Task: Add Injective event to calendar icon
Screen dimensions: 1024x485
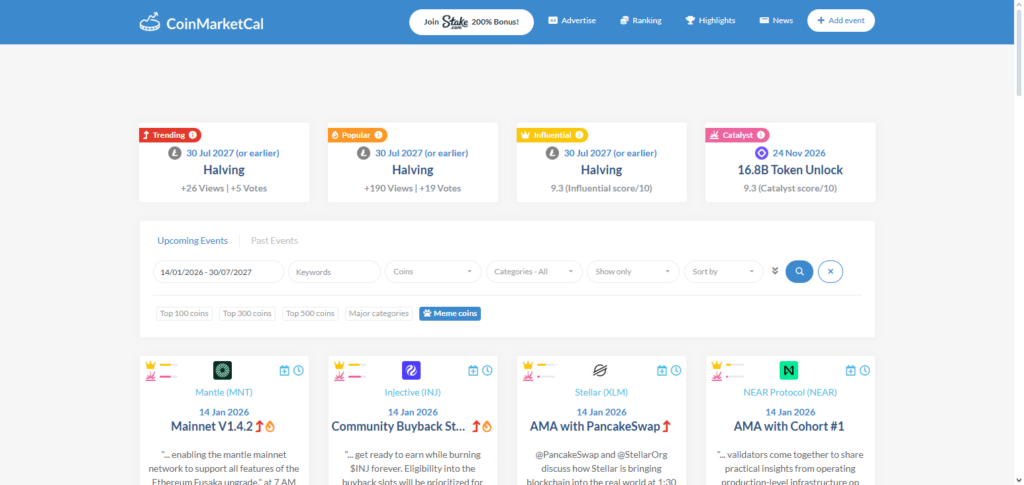Action: point(473,371)
